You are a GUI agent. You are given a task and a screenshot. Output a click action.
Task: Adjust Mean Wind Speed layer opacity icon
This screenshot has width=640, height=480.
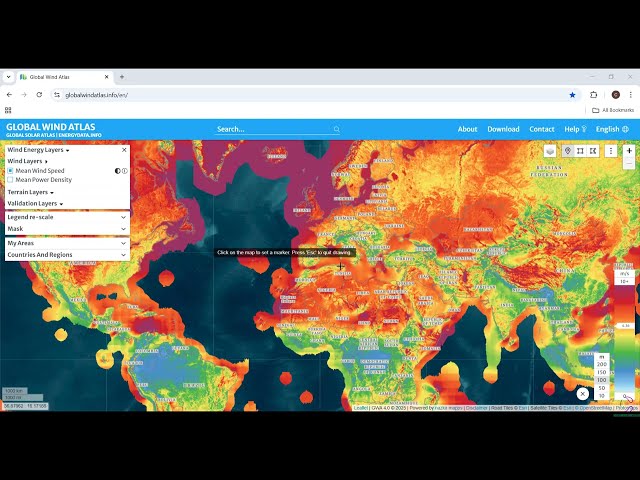coord(118,171)
